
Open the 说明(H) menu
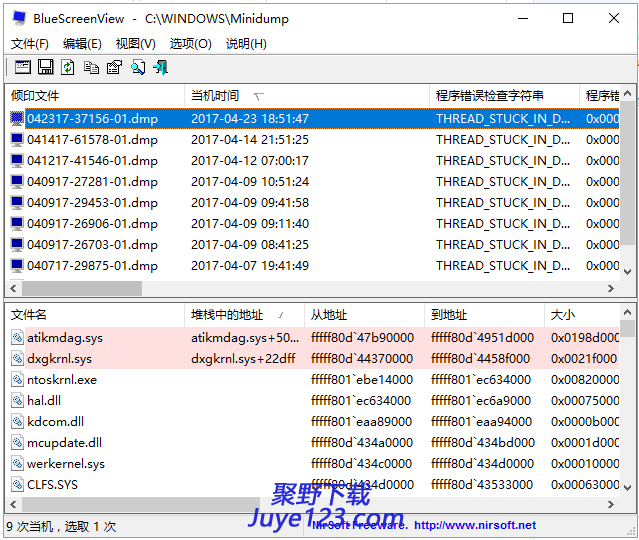[x=246, y=44]
